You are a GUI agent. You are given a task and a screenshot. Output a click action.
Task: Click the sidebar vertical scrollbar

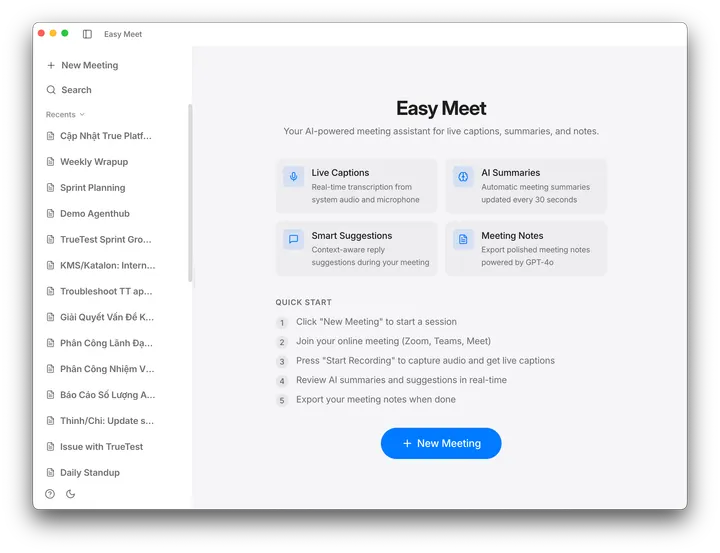click(x=190, y=193)
